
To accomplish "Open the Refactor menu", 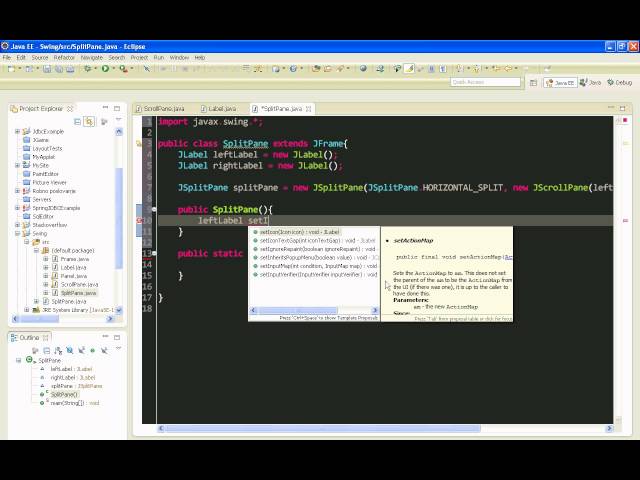I will [64, 58].
